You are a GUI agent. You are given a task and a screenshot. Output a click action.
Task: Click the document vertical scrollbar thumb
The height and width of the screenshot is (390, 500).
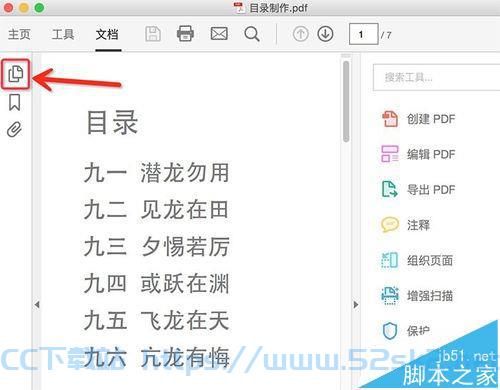point(346,101)
